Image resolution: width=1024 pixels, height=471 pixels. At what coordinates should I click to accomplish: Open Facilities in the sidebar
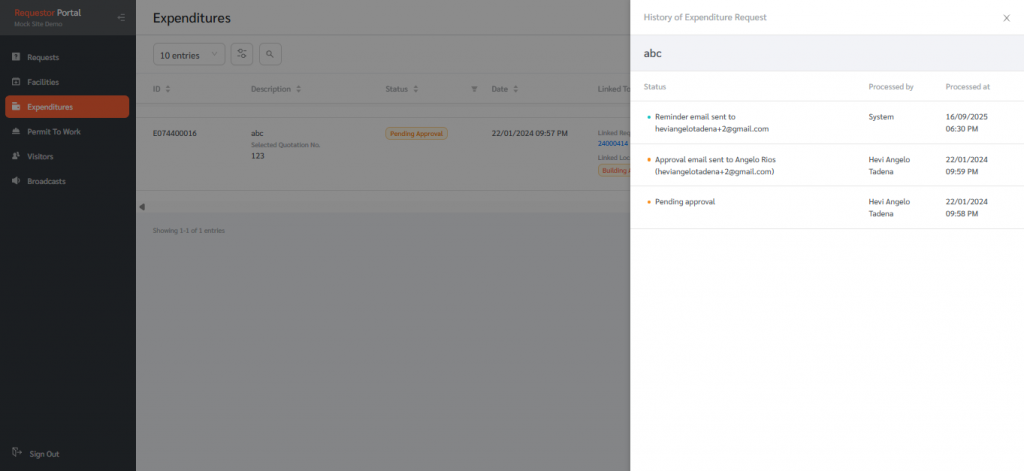[43, 82]
